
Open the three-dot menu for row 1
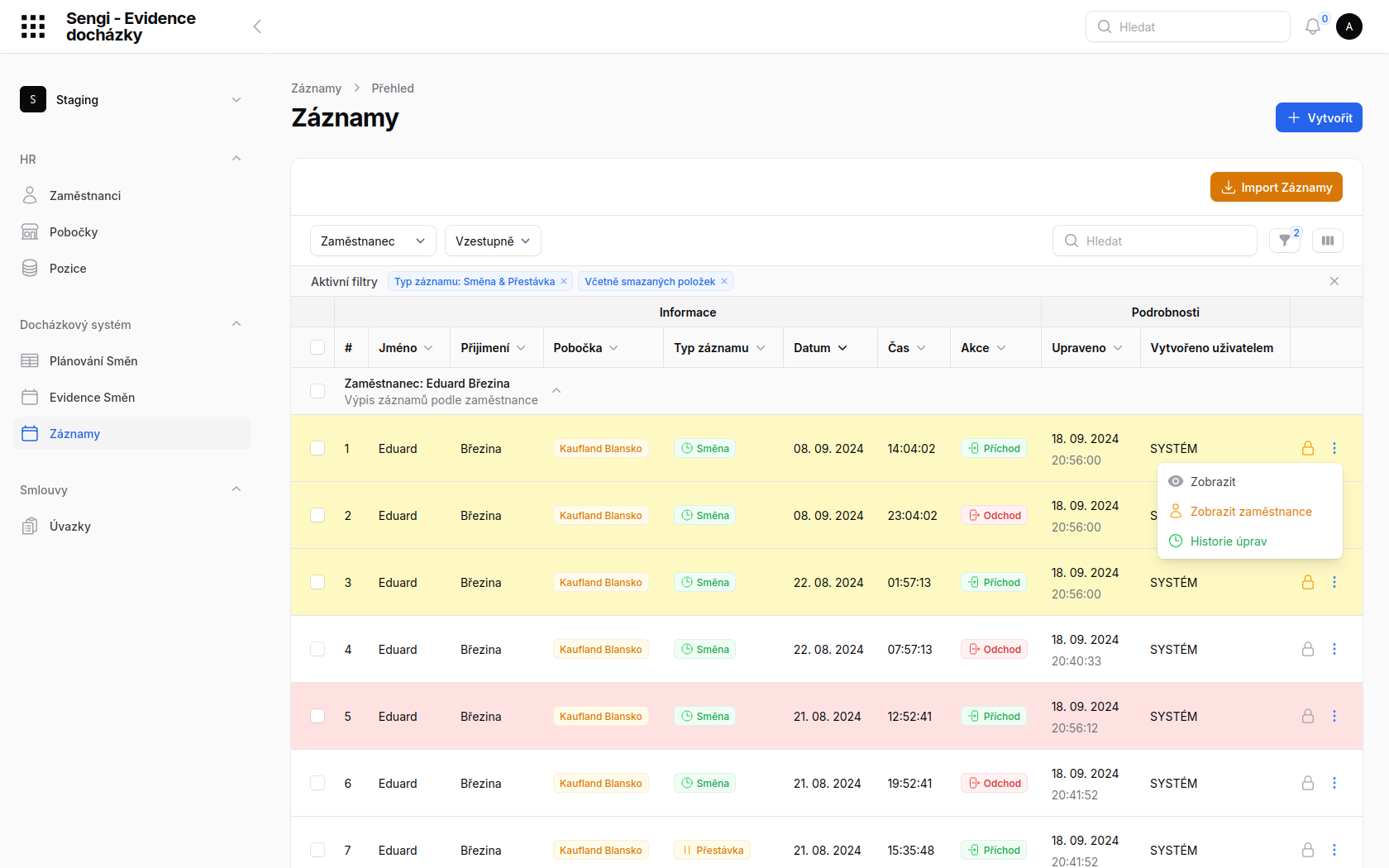click(x=1334, y=448)
